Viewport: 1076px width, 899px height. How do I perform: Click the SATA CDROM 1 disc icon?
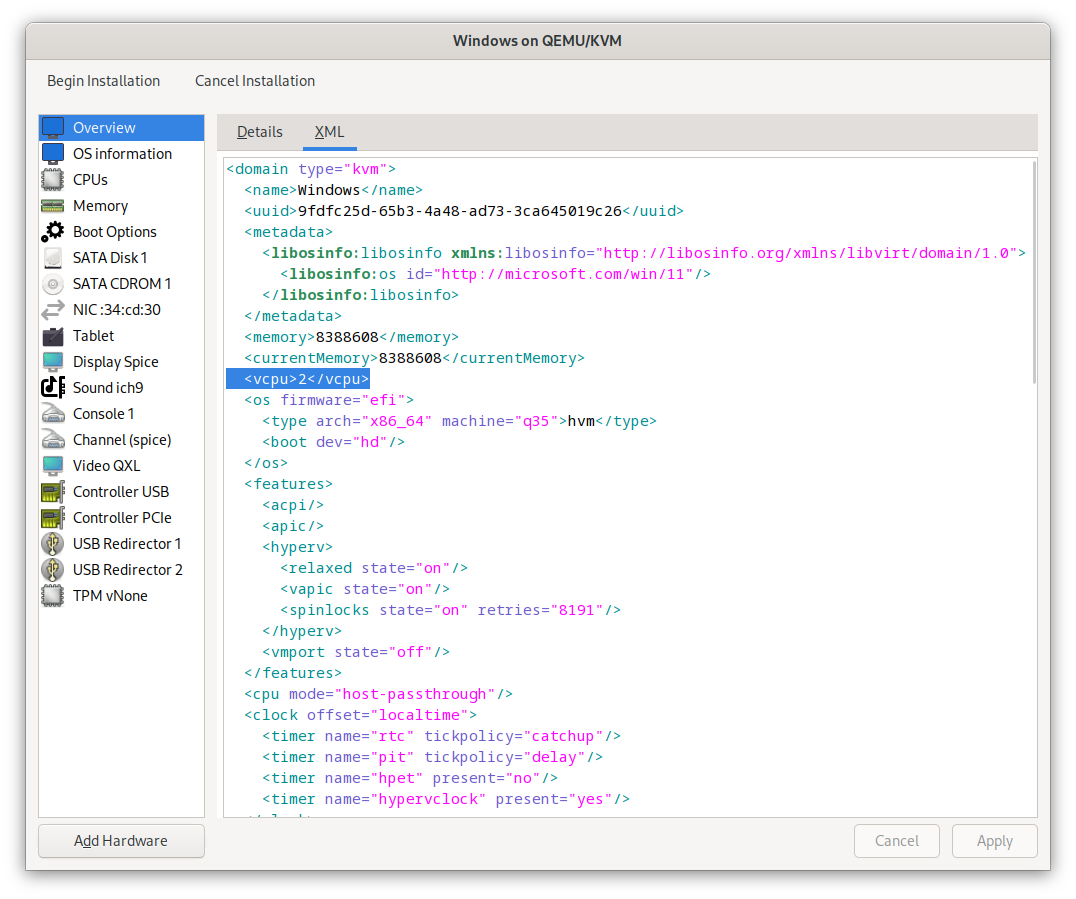coord(53,284)
